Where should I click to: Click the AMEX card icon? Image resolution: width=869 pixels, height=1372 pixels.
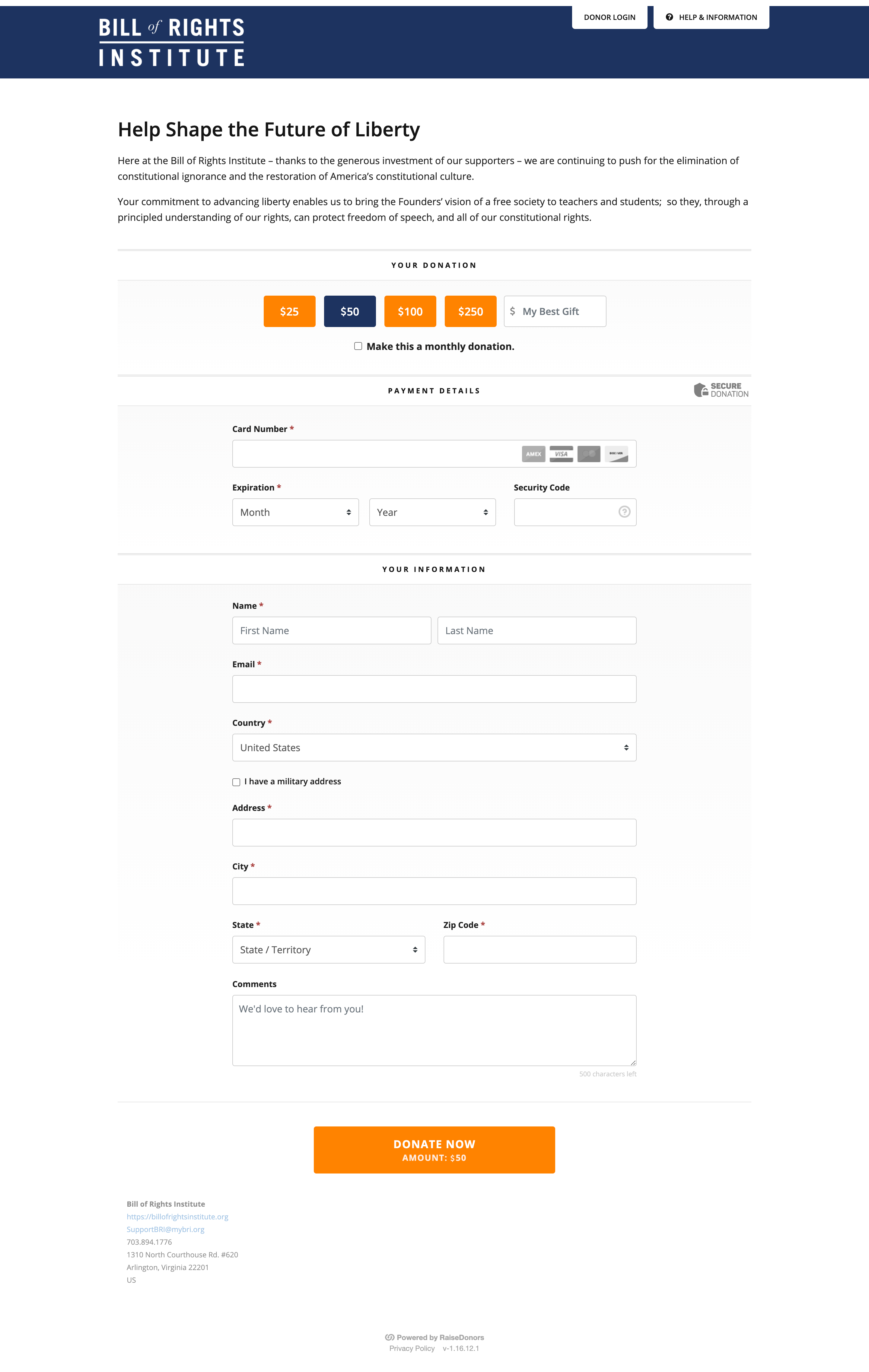(x=533, y=454)
